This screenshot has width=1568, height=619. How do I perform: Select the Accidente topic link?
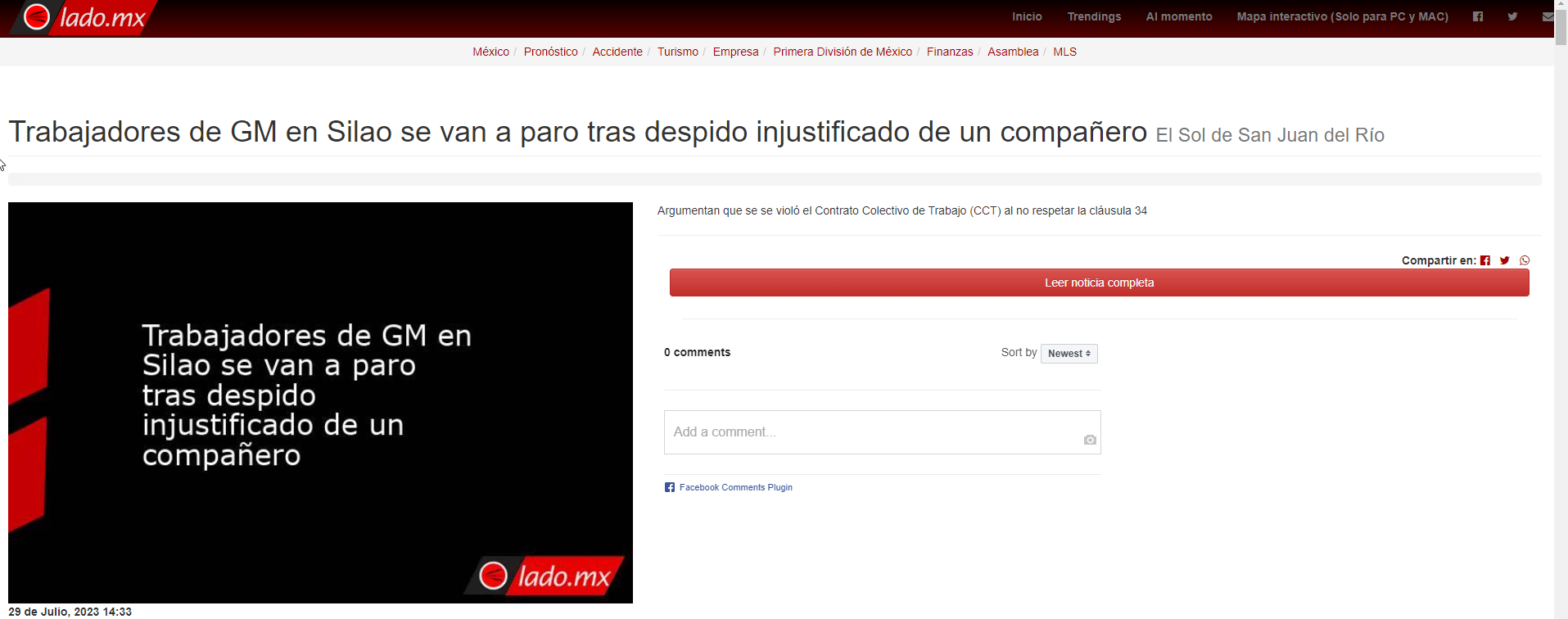point(617,52)
